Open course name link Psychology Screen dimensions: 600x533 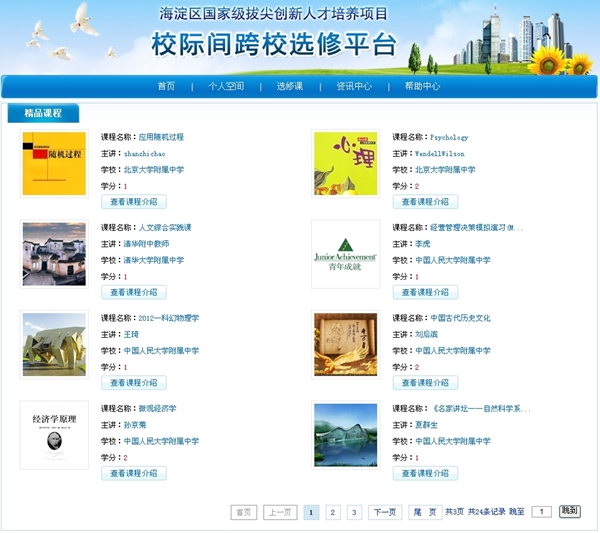click(449, 137)
